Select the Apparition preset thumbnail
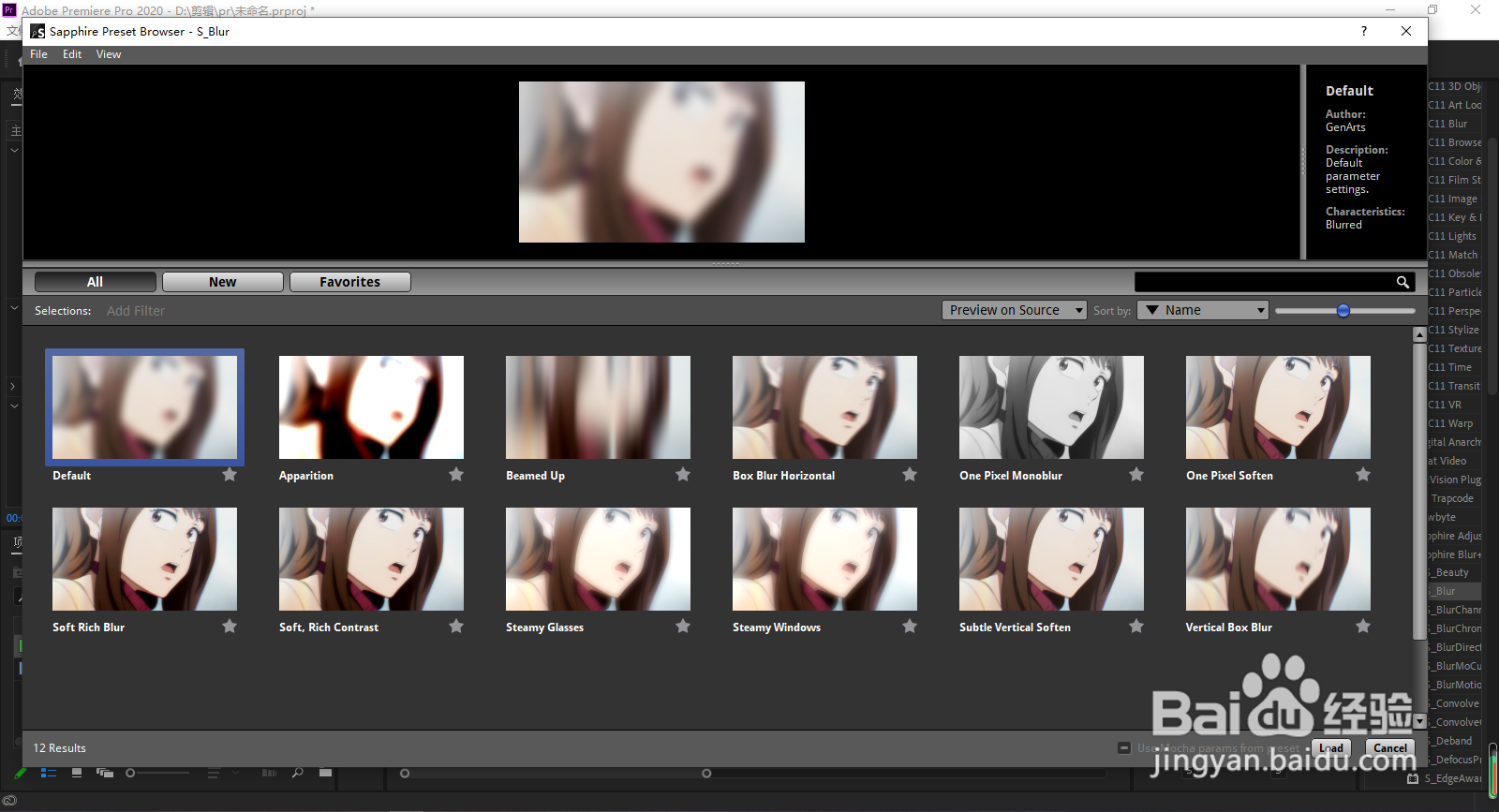The width and height of the screenshot is (1499, 812). pos(371,407)
